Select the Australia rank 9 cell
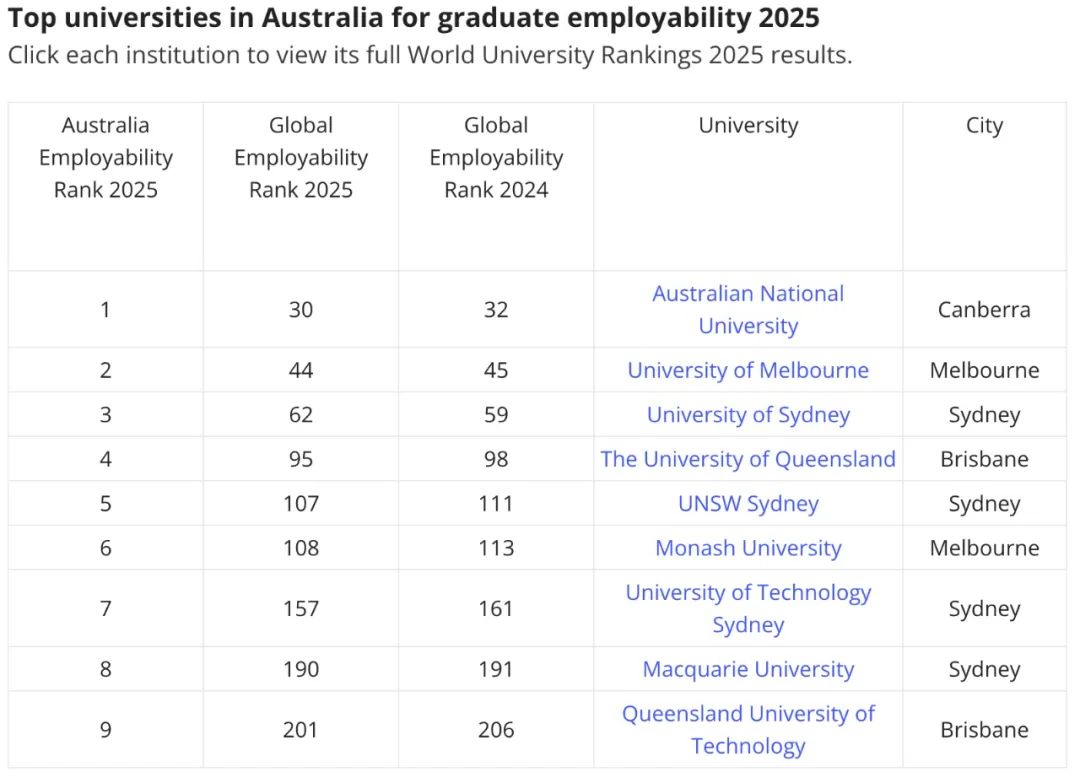This screenshot has width=1080, height=778. click(105, 730)
